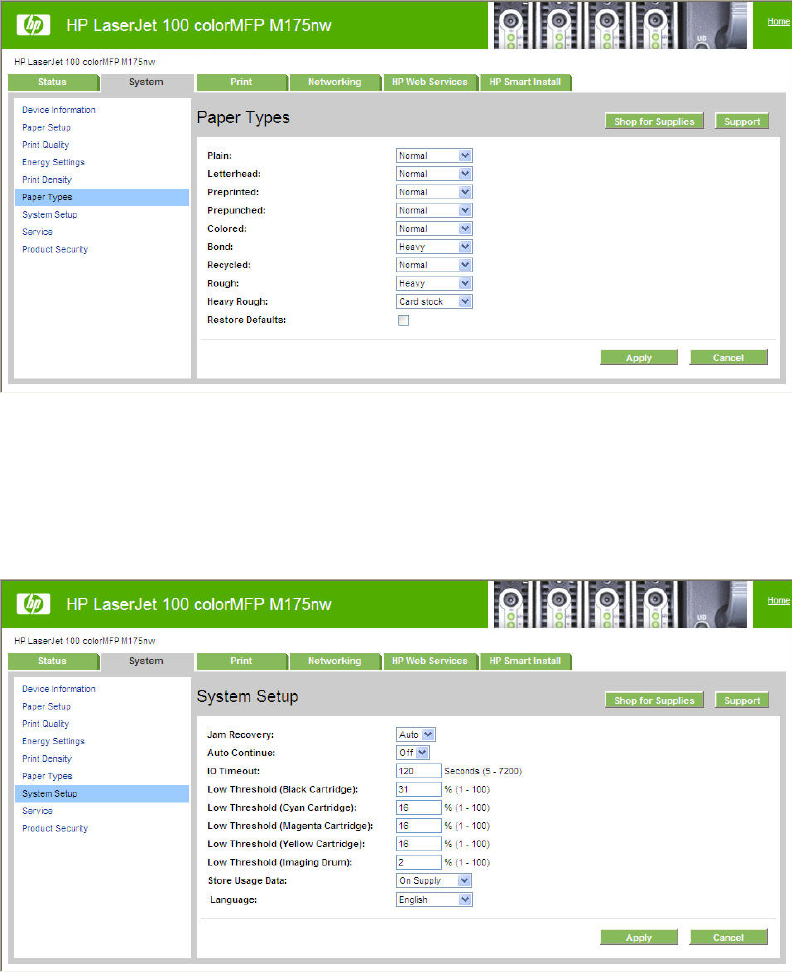Open the Jam Recovery dropdown

click(415, 735)
